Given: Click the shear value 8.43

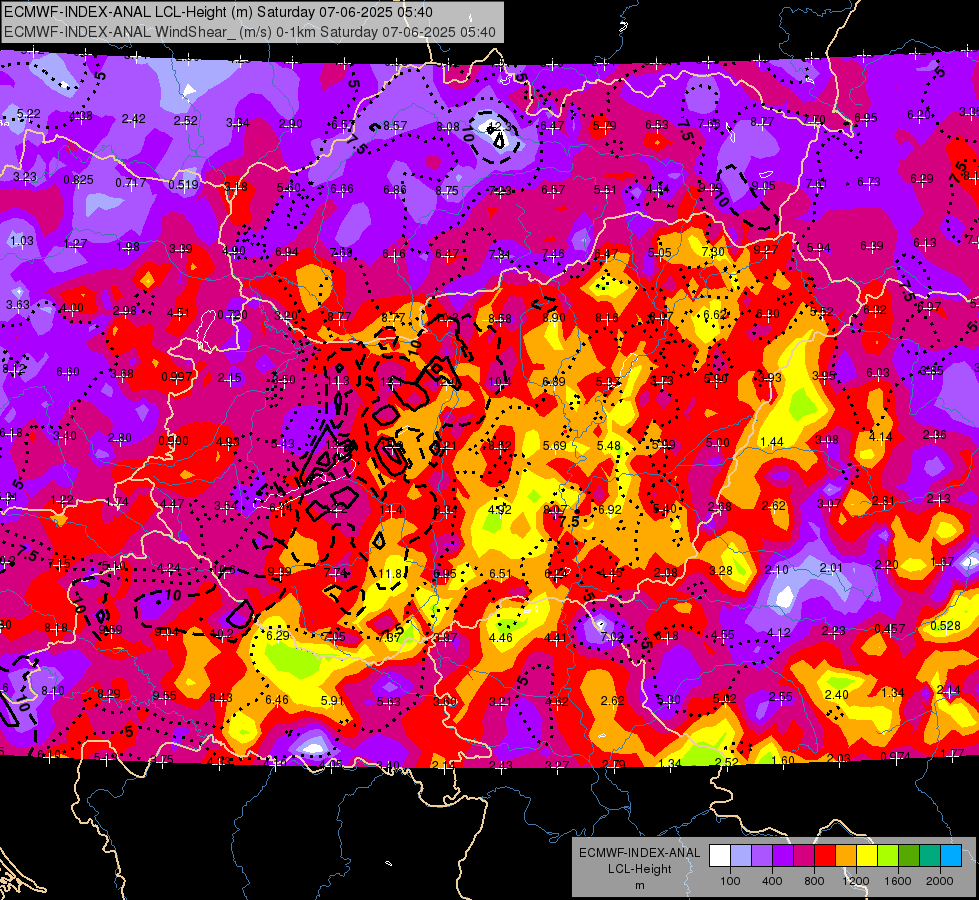Looking at the screenshot, I should point(221,698).
